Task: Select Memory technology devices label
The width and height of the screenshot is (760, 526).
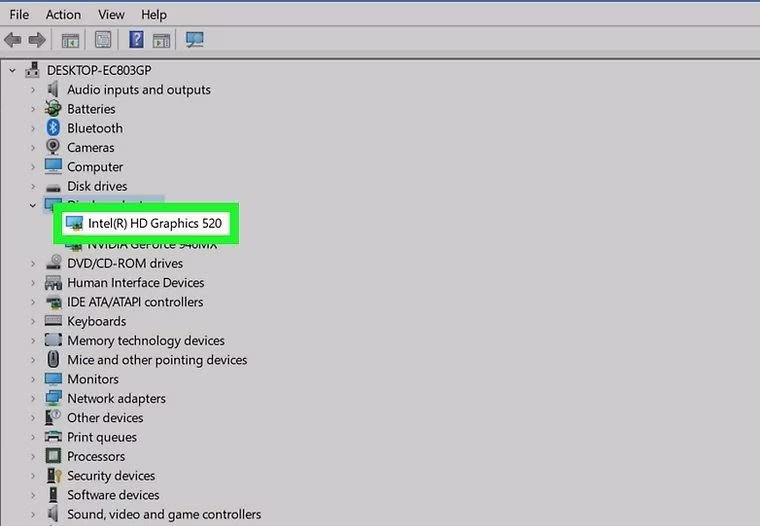Action: [146, 340]
